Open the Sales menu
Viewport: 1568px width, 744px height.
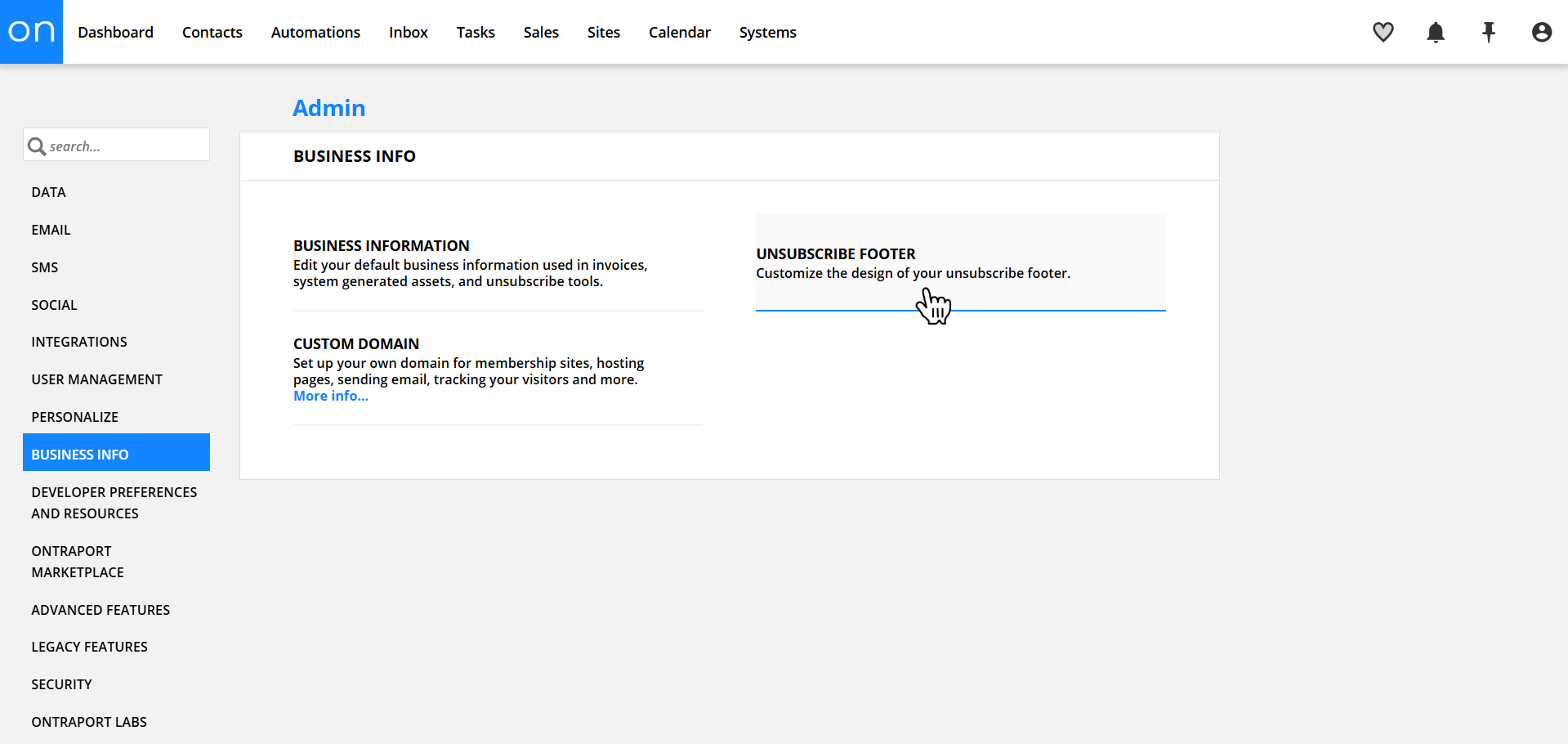(541, 32)
